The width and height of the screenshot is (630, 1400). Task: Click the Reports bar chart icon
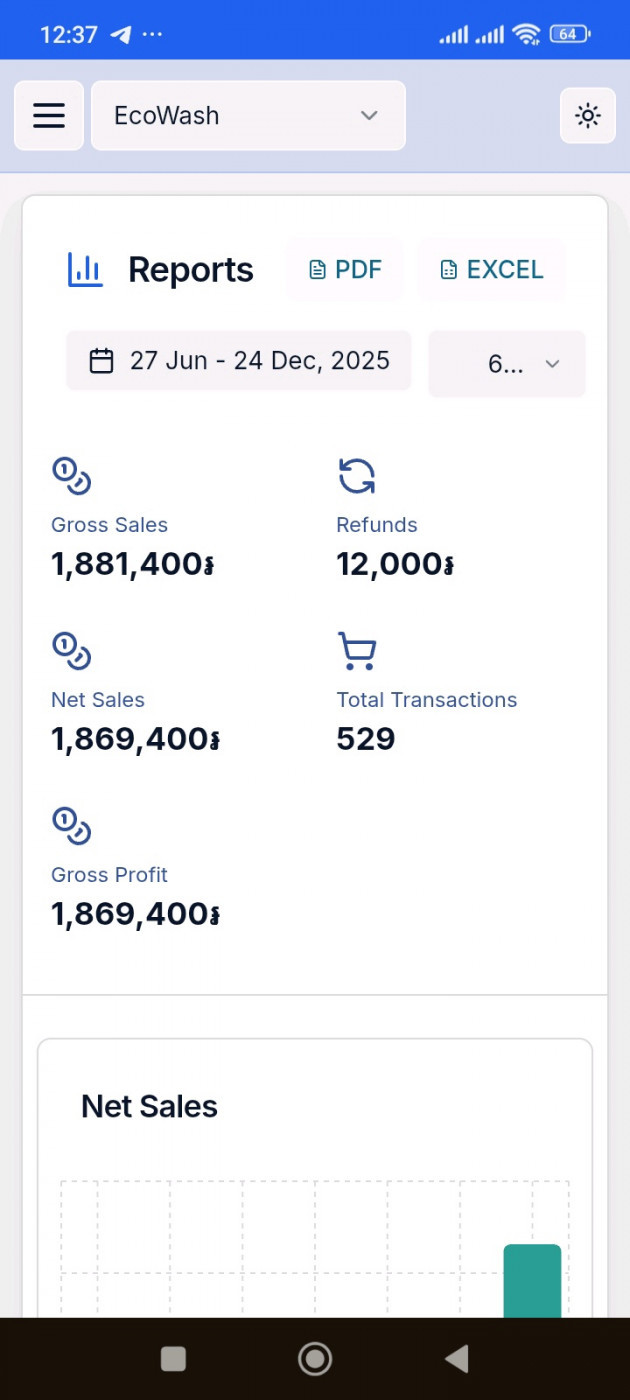point(85,270)
